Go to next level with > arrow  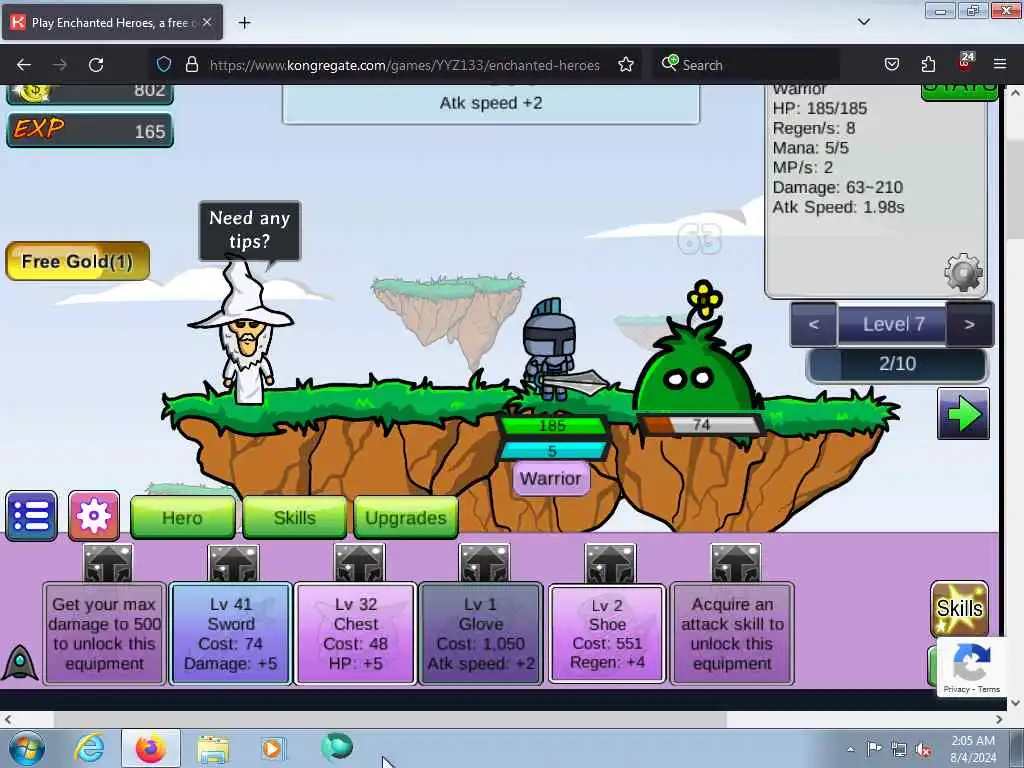[x=970, y=325]
